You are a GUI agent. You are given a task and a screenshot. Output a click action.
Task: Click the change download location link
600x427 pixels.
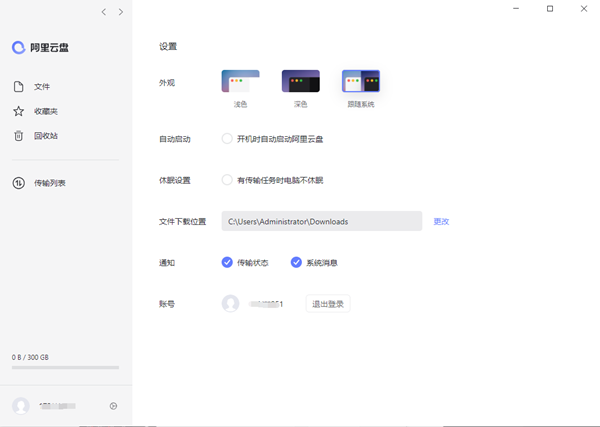(441, 221)
